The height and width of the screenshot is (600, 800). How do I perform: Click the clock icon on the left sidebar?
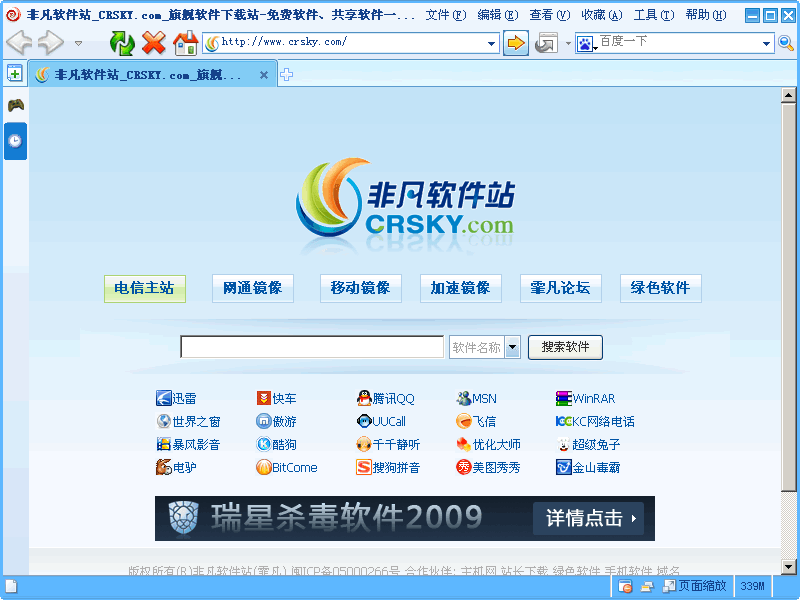[x=14, y=141]
